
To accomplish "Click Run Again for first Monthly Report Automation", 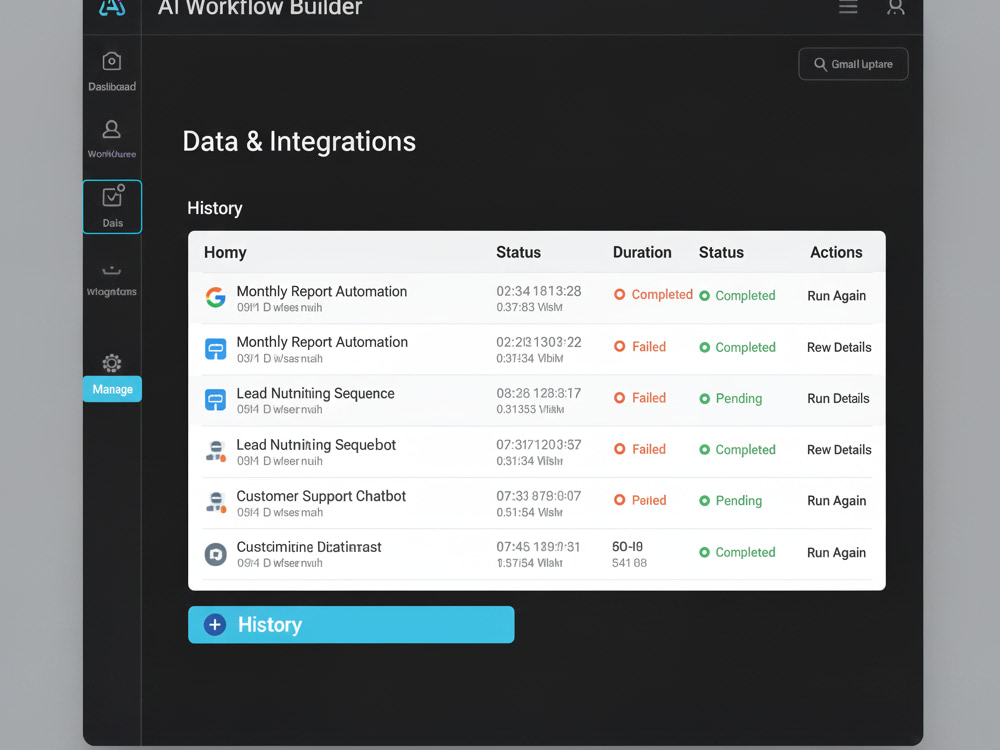I will [x=837, y=296].
